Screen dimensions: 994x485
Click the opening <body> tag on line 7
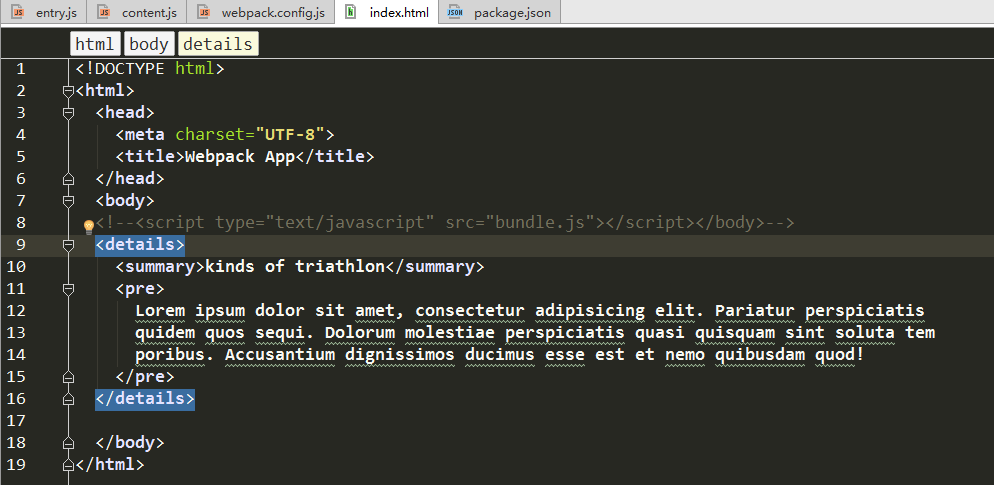125,201
